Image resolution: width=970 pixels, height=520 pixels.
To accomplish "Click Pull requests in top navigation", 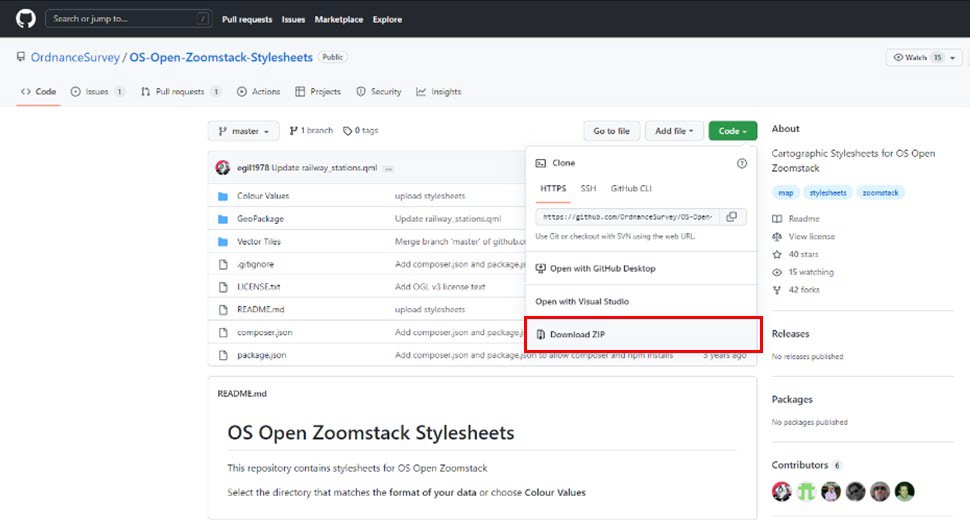I will pyautogui.click(x=247, y=19).
